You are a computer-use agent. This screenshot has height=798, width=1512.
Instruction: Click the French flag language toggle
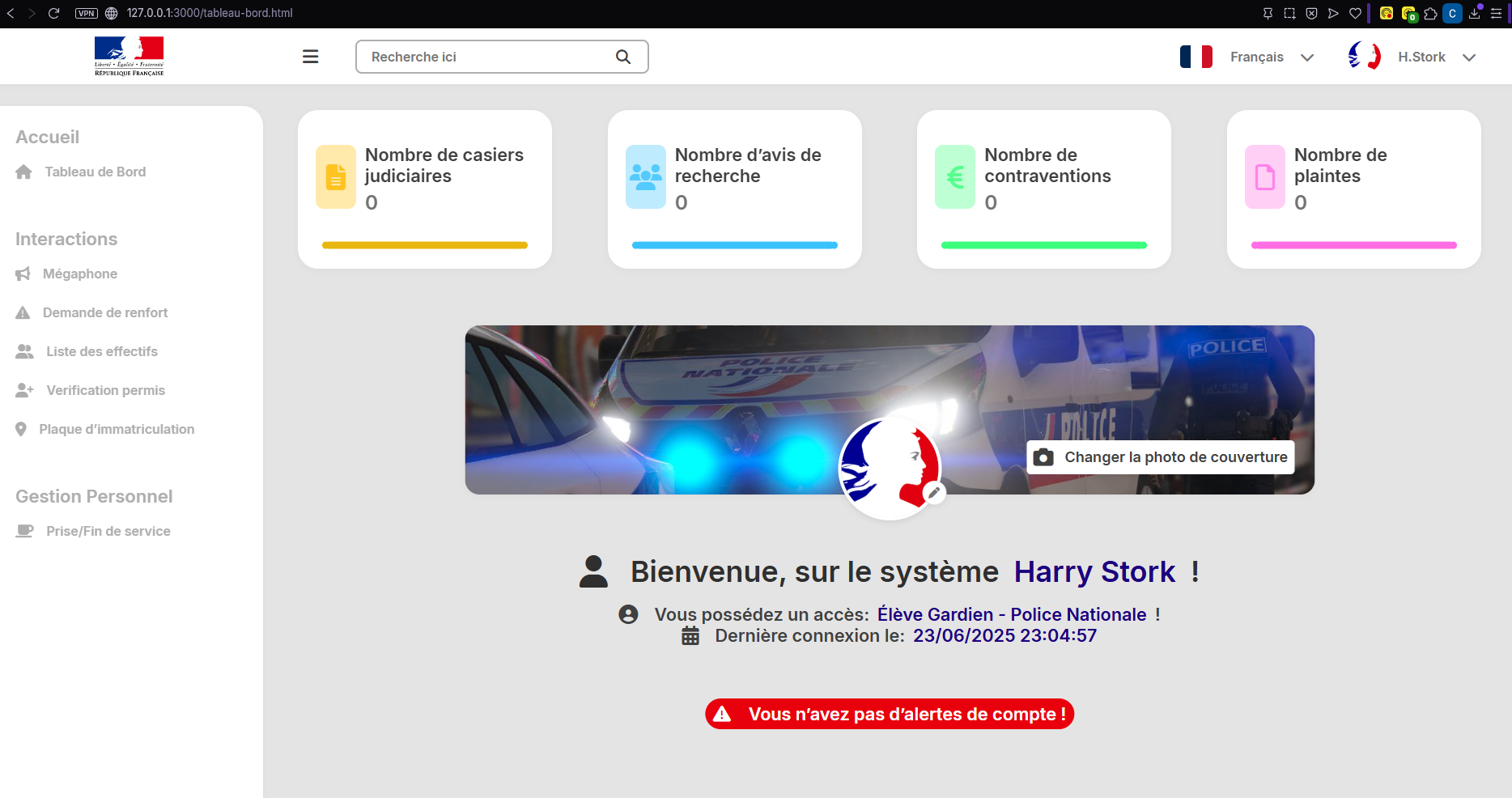[1196, 57]
